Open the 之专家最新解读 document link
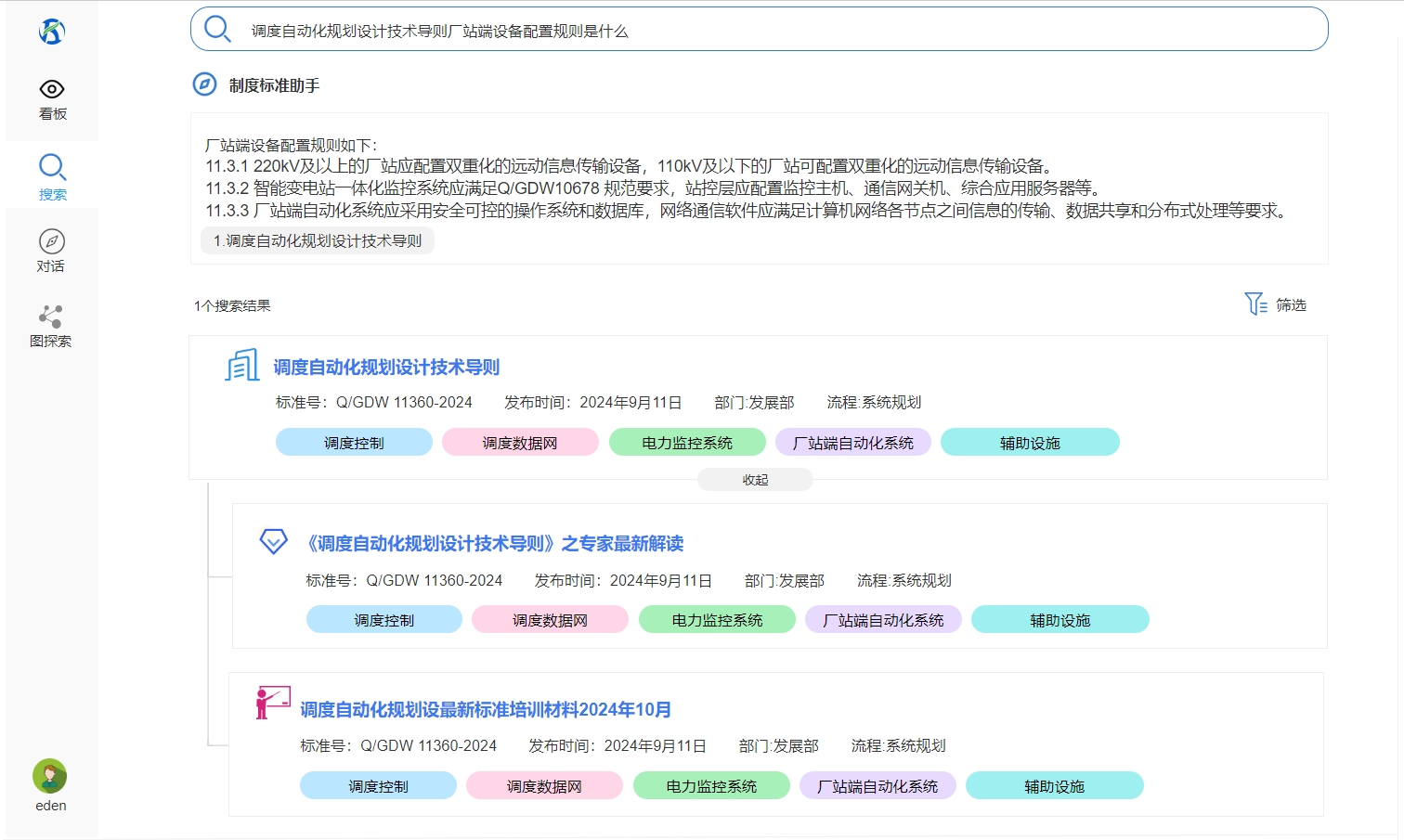1404x840 pixels. (495, 544)
